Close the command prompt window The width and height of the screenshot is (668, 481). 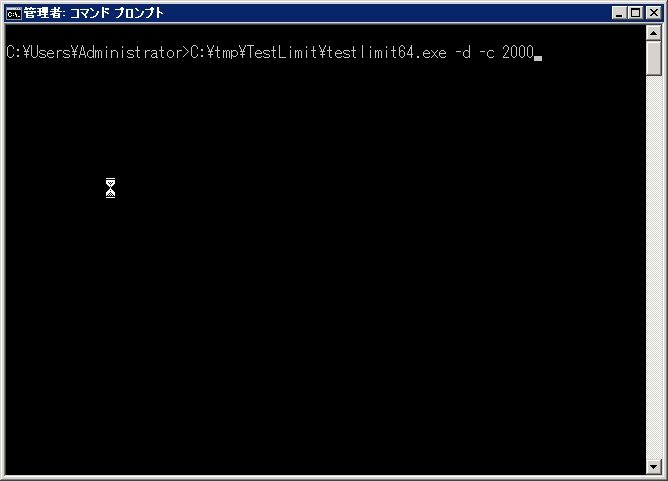pos(654,13)
